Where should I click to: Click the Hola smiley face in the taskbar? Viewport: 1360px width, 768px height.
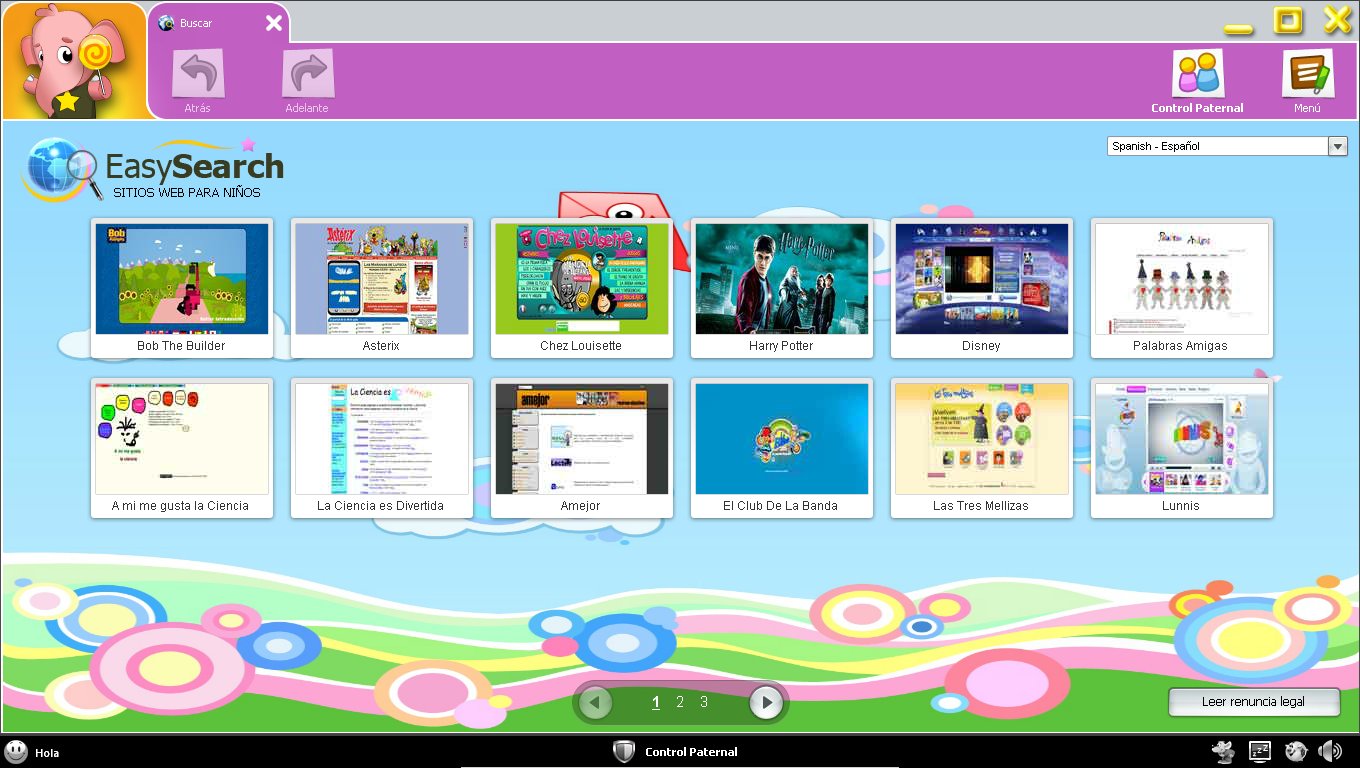point(16,752)
